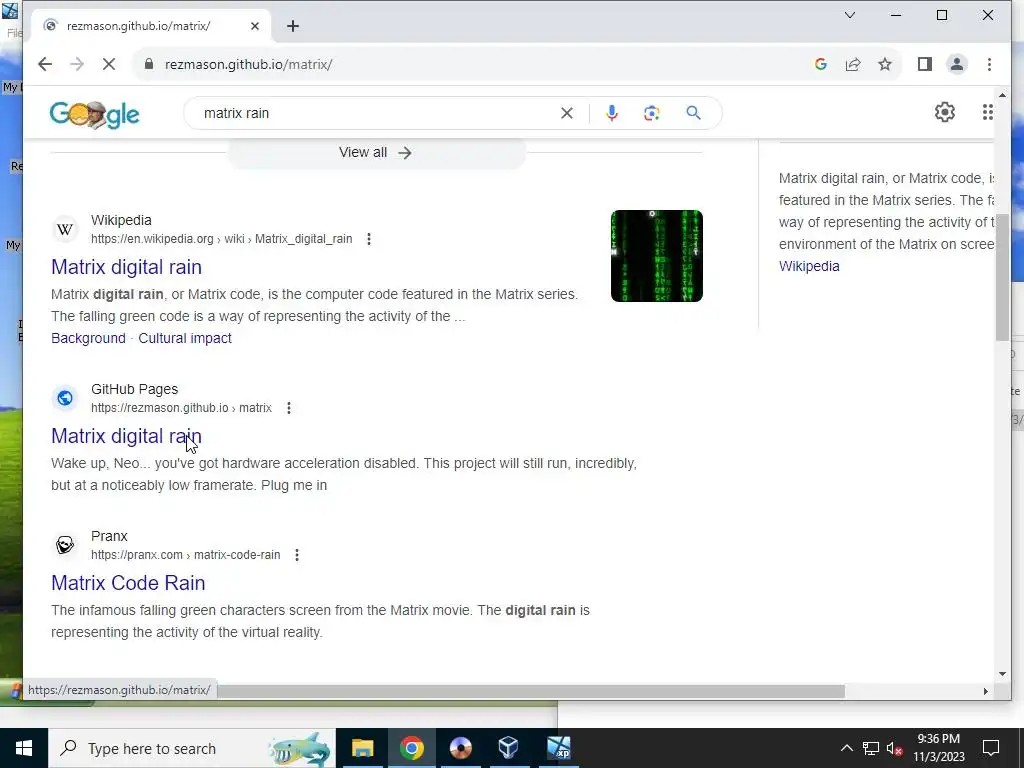Open the Google apps grid
Image resolution: width=1024 pixels, height=768 pixels.
pos(987,112)
